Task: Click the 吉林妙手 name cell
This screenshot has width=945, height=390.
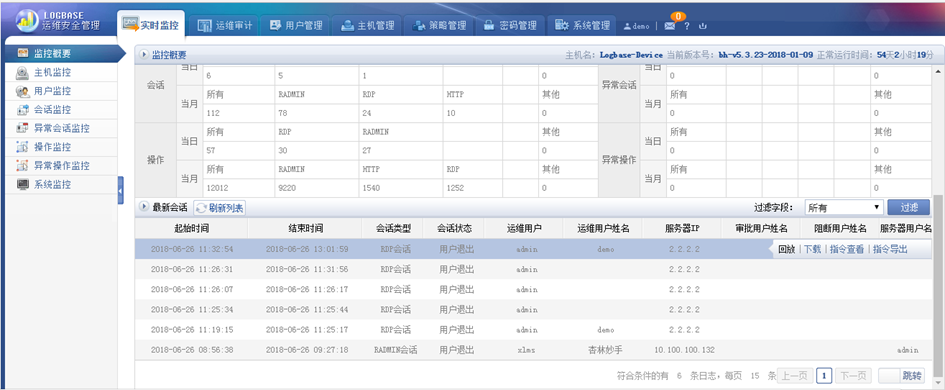Action: pos(605,350)
